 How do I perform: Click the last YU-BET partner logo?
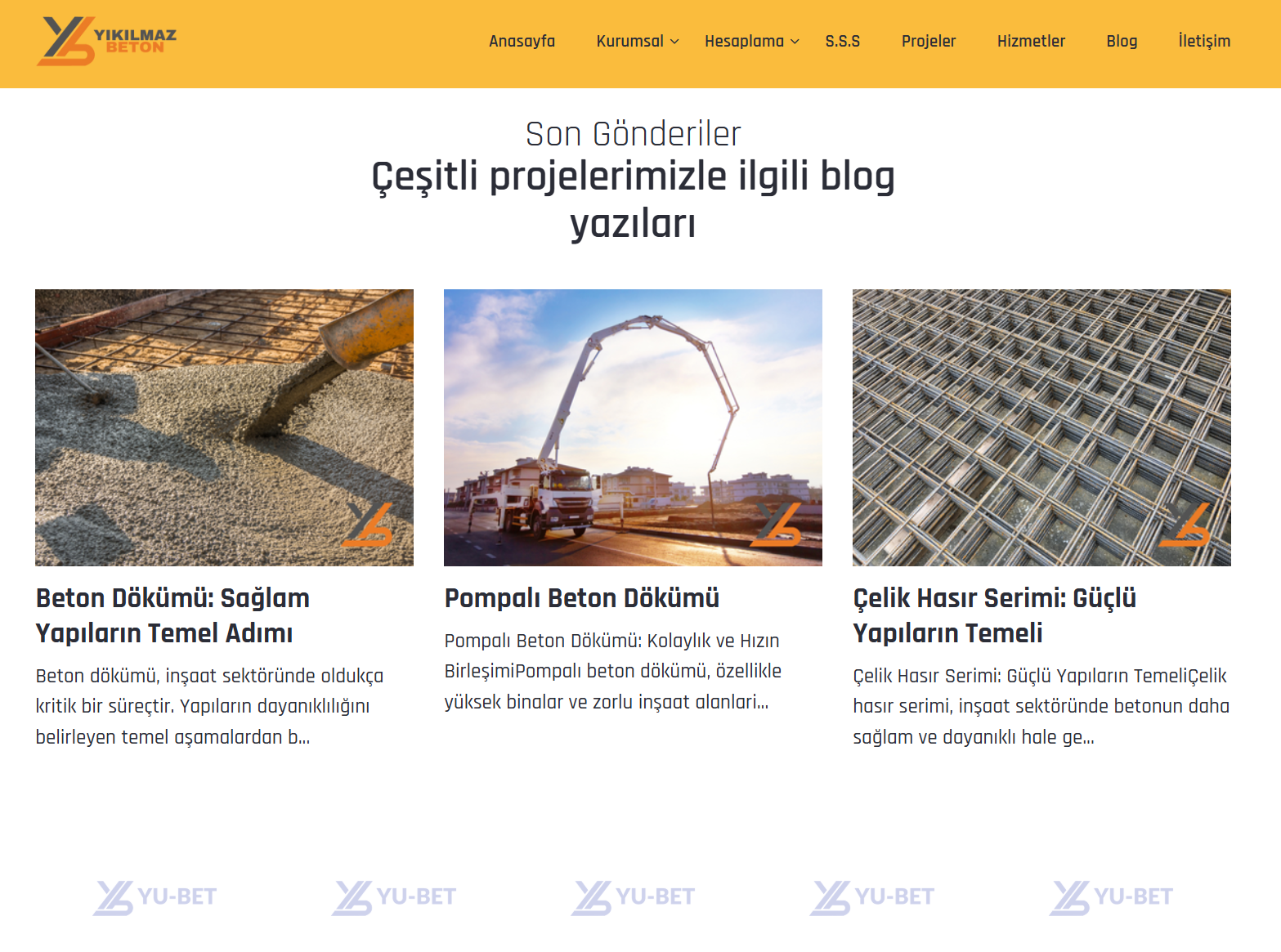(1112, 897)
